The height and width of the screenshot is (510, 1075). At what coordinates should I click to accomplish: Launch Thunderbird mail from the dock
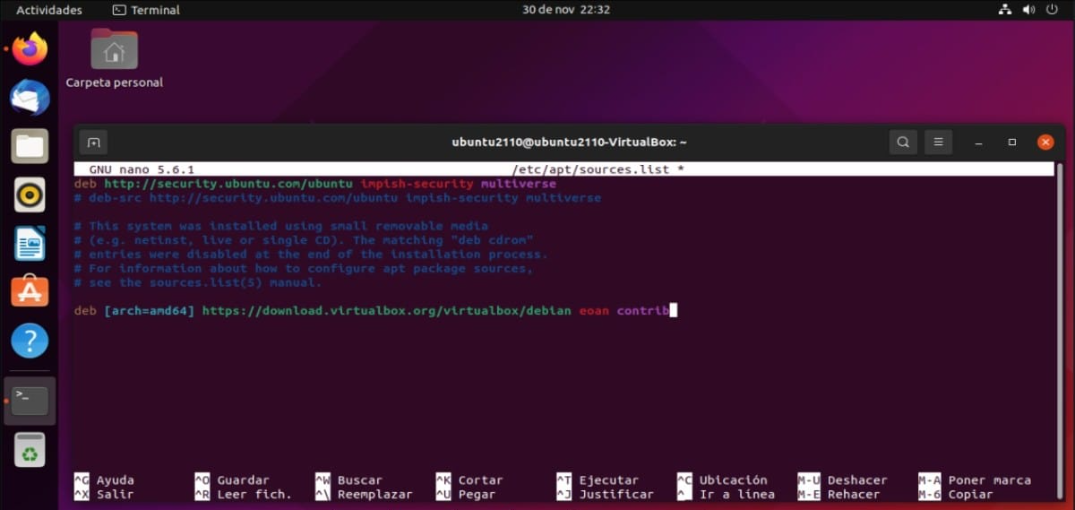(x=29, y=97)
